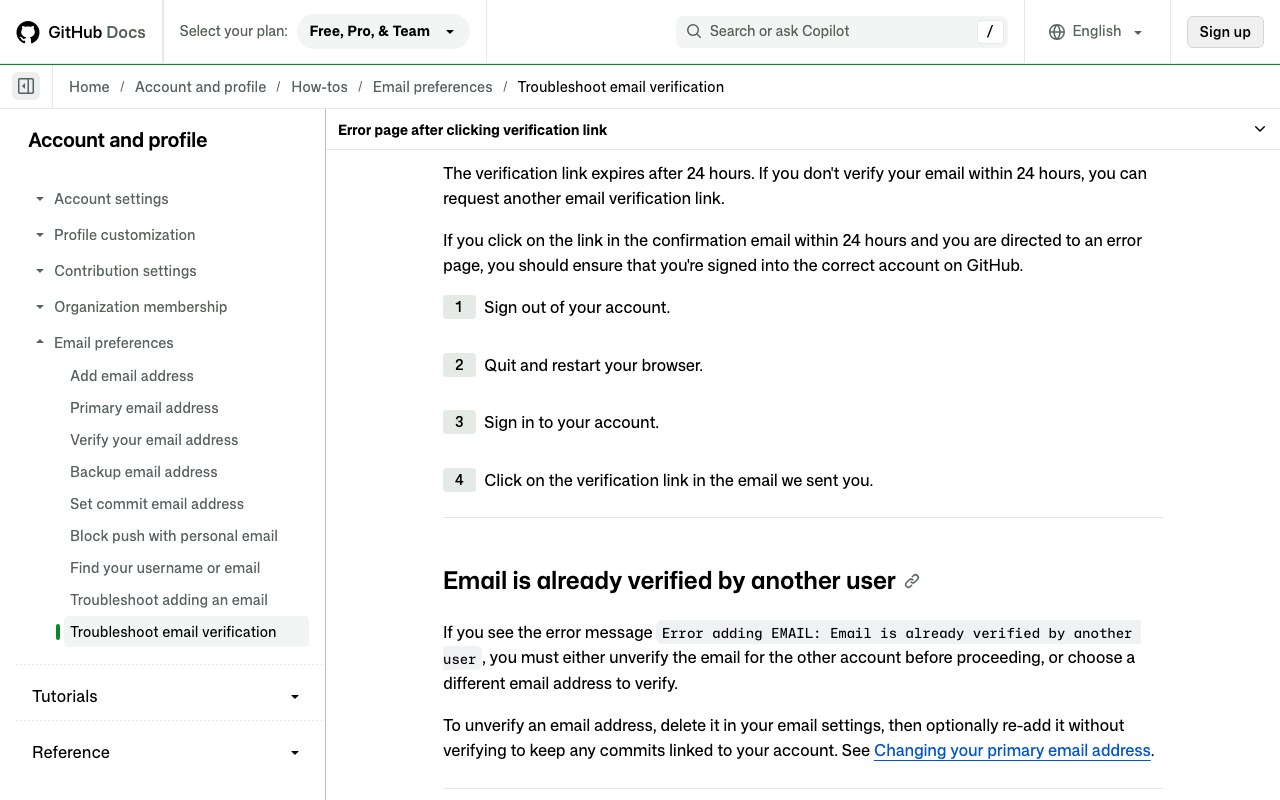Open Block push with personal email
This screenshot has height=800, width=1280.
click(x=174, y=536)
